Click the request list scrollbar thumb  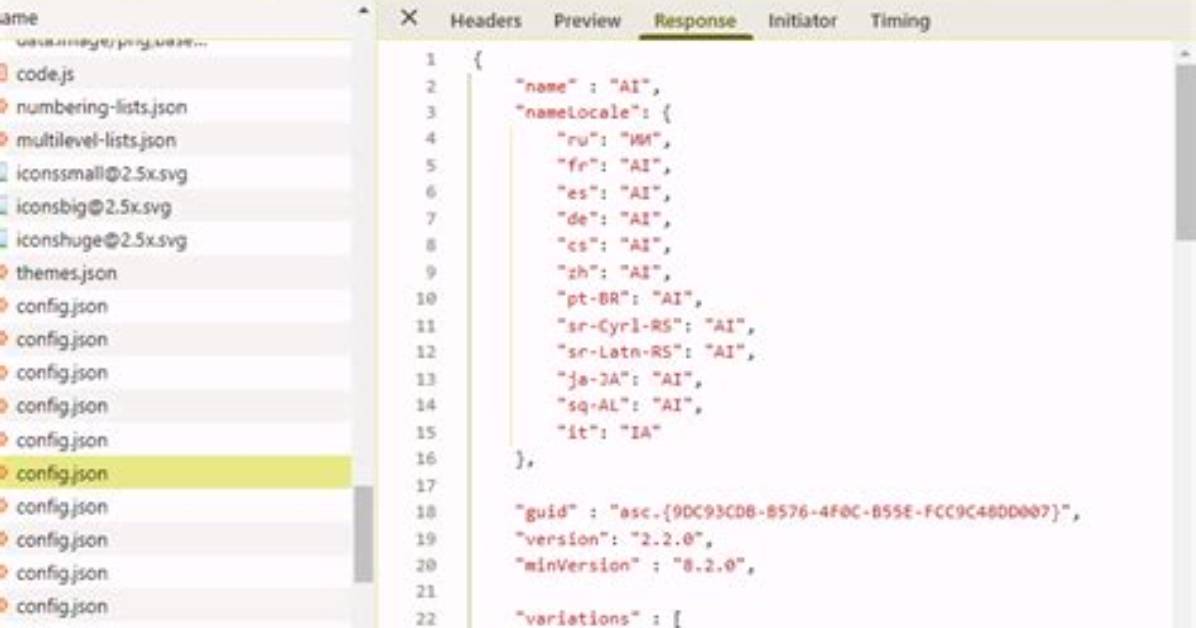364,534
